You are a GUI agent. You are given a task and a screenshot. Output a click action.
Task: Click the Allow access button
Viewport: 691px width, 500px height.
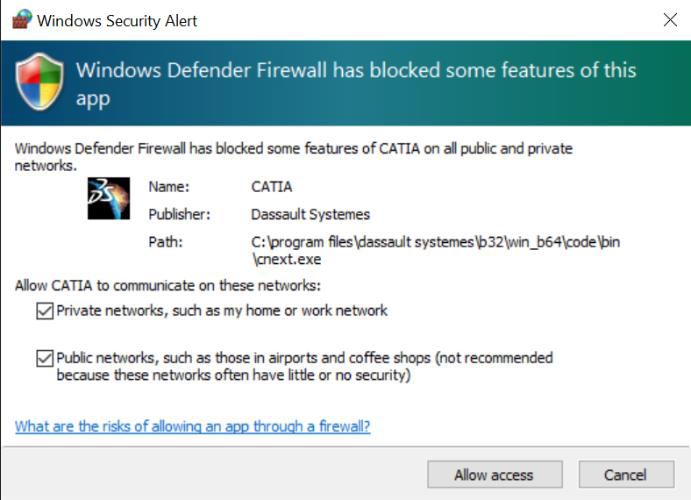494,474
